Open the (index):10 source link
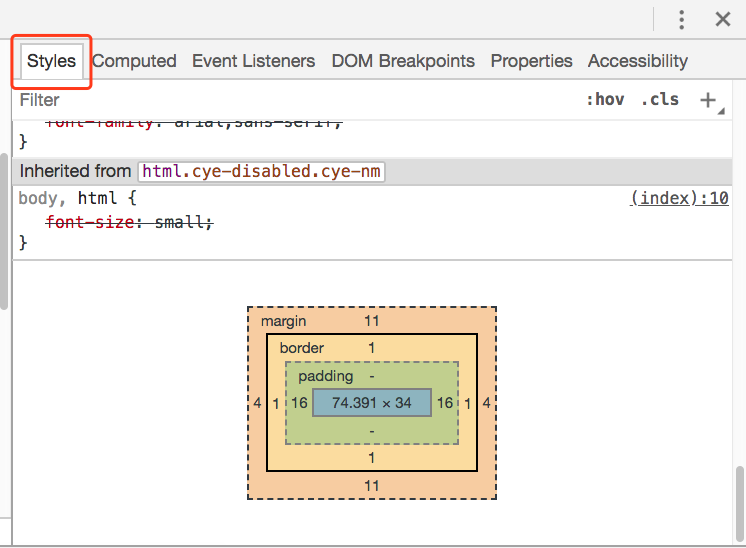The width and height of the screenshot is (746, 548). pos(679,198)
